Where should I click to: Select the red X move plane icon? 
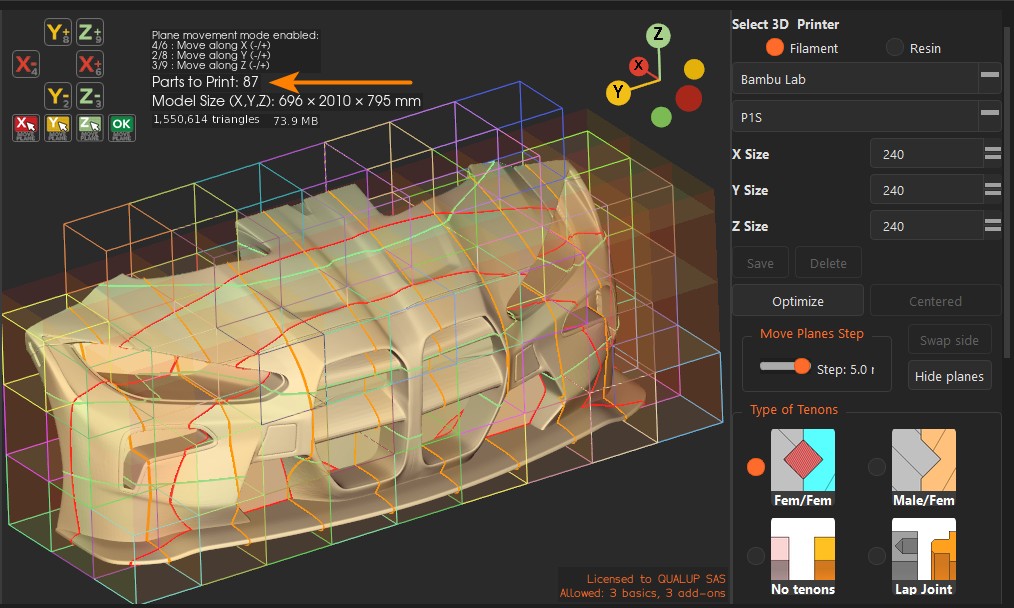click(26, 127)
